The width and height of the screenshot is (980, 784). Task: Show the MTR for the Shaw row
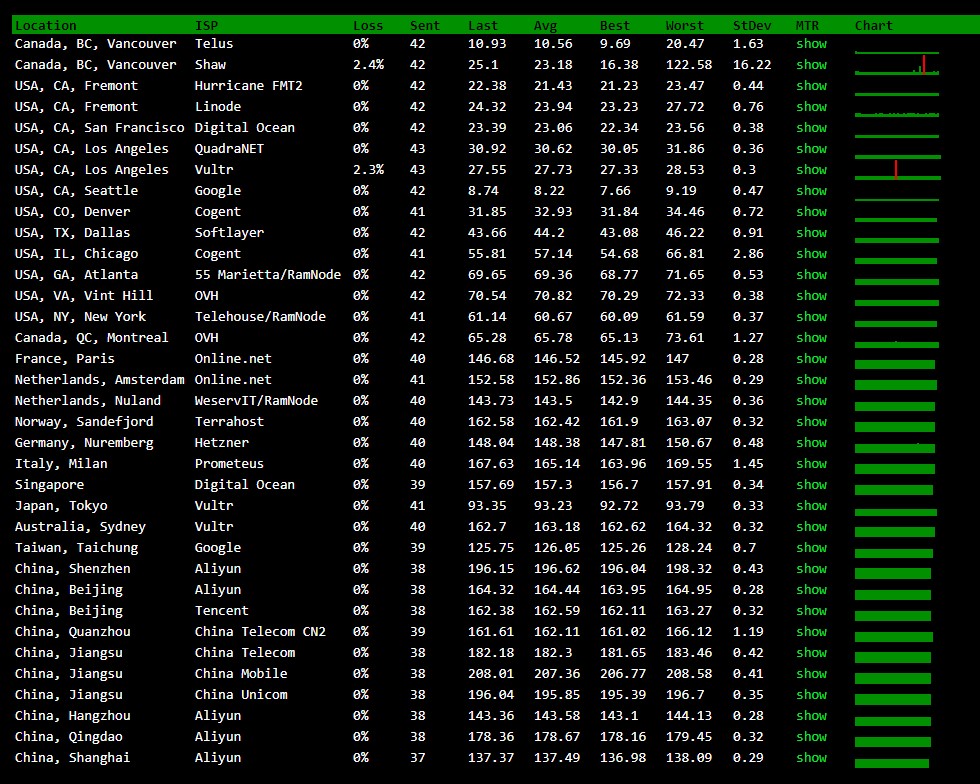pyautogui.click(x=811, y=65)
